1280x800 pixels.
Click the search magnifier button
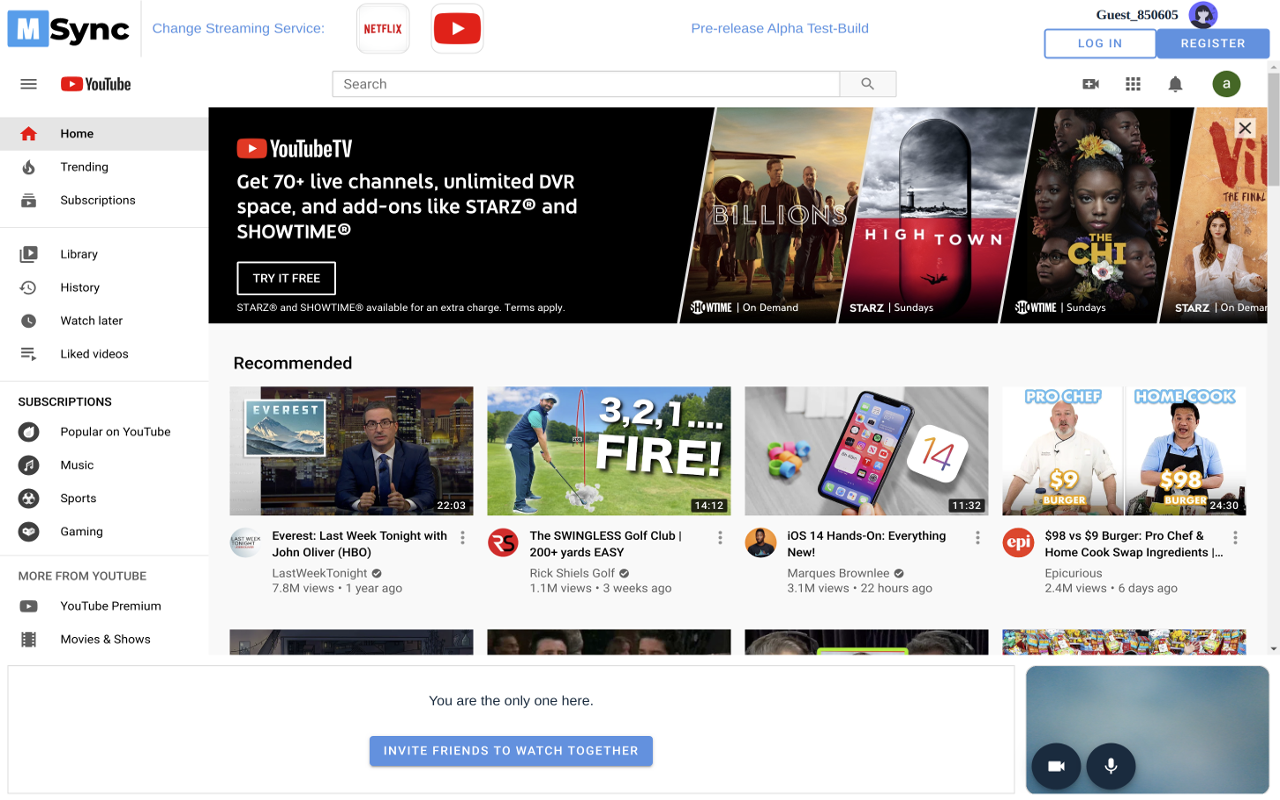(x=868, y=84)
